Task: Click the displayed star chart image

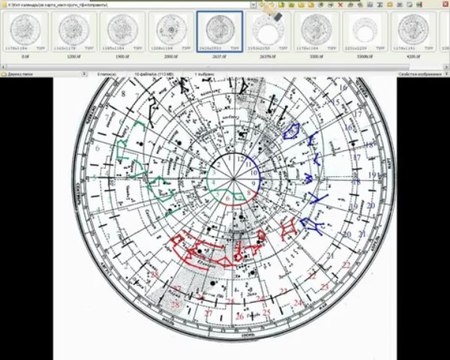Action: (x=225, y=218)
